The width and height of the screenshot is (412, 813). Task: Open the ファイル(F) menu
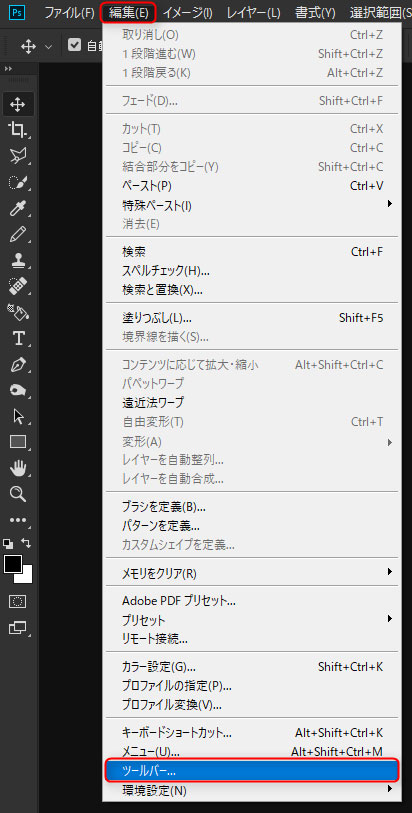click(x=69, y=12)
